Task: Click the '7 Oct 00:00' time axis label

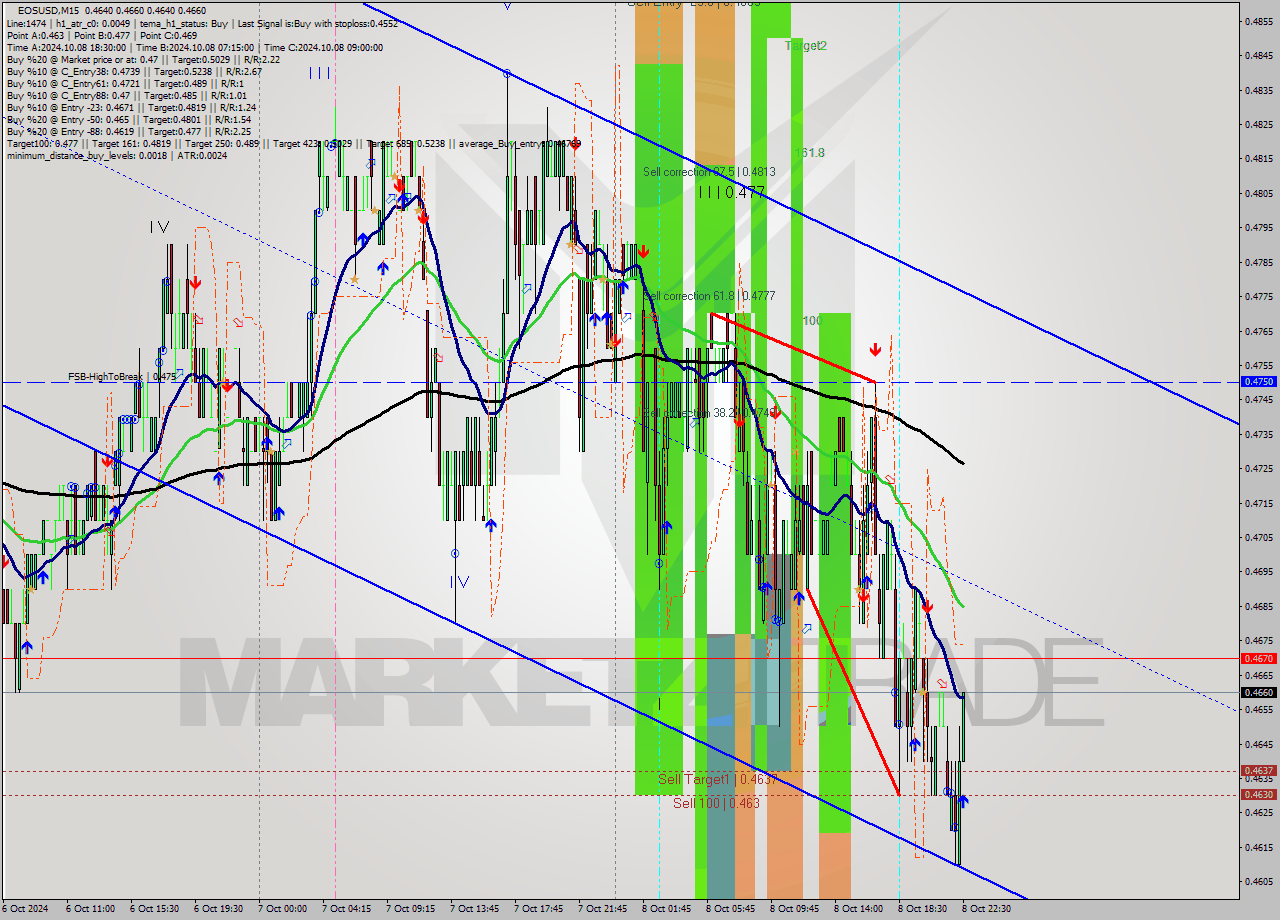Action: 282,909
